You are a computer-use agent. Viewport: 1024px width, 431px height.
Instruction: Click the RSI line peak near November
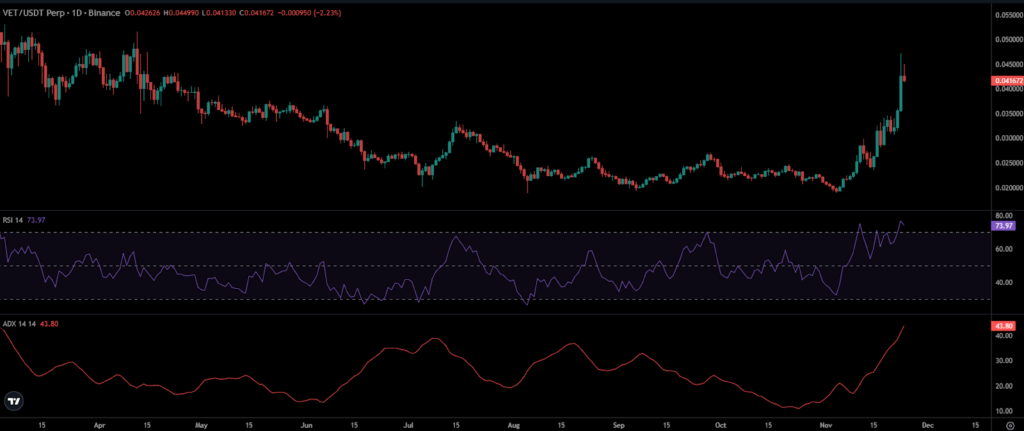(x=859, y=225)
